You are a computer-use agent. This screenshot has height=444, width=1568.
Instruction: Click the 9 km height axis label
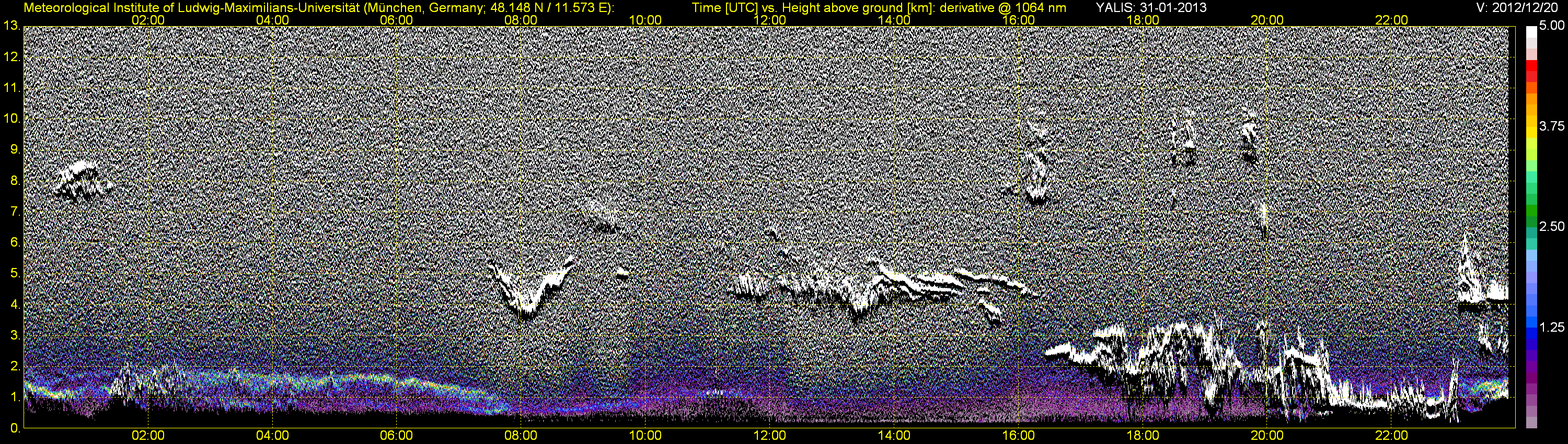pos(15,149)
